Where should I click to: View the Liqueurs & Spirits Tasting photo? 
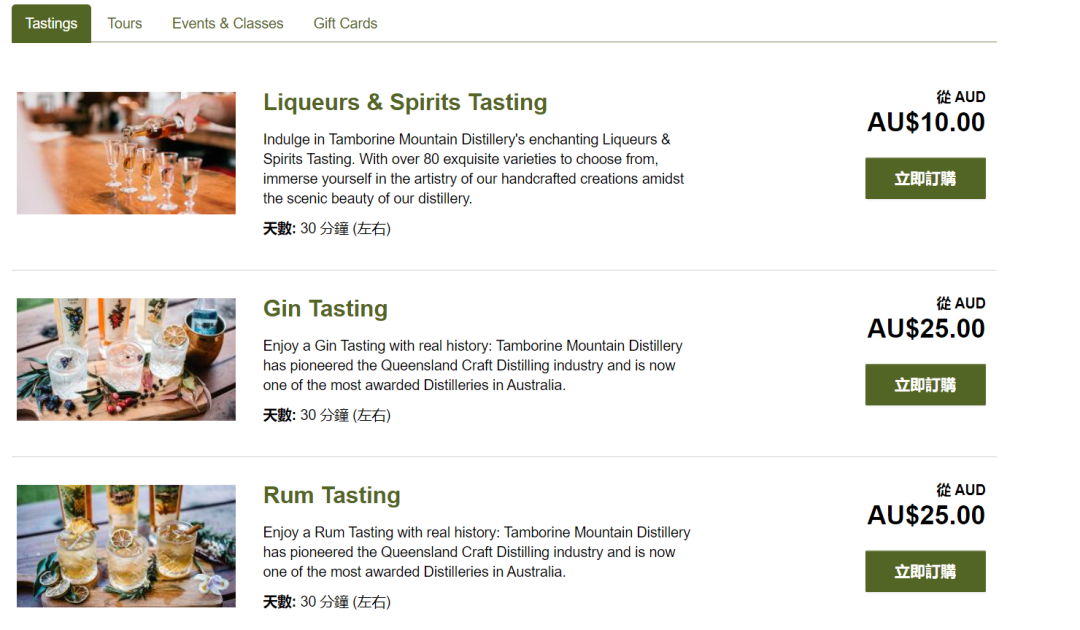click(x=126, y=153)
